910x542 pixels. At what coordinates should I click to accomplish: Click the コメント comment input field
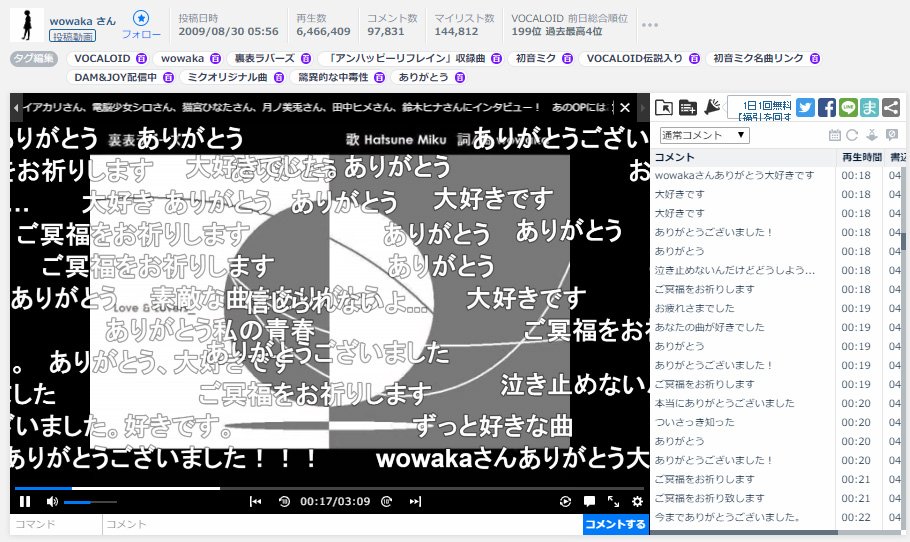tap(342, 524)
